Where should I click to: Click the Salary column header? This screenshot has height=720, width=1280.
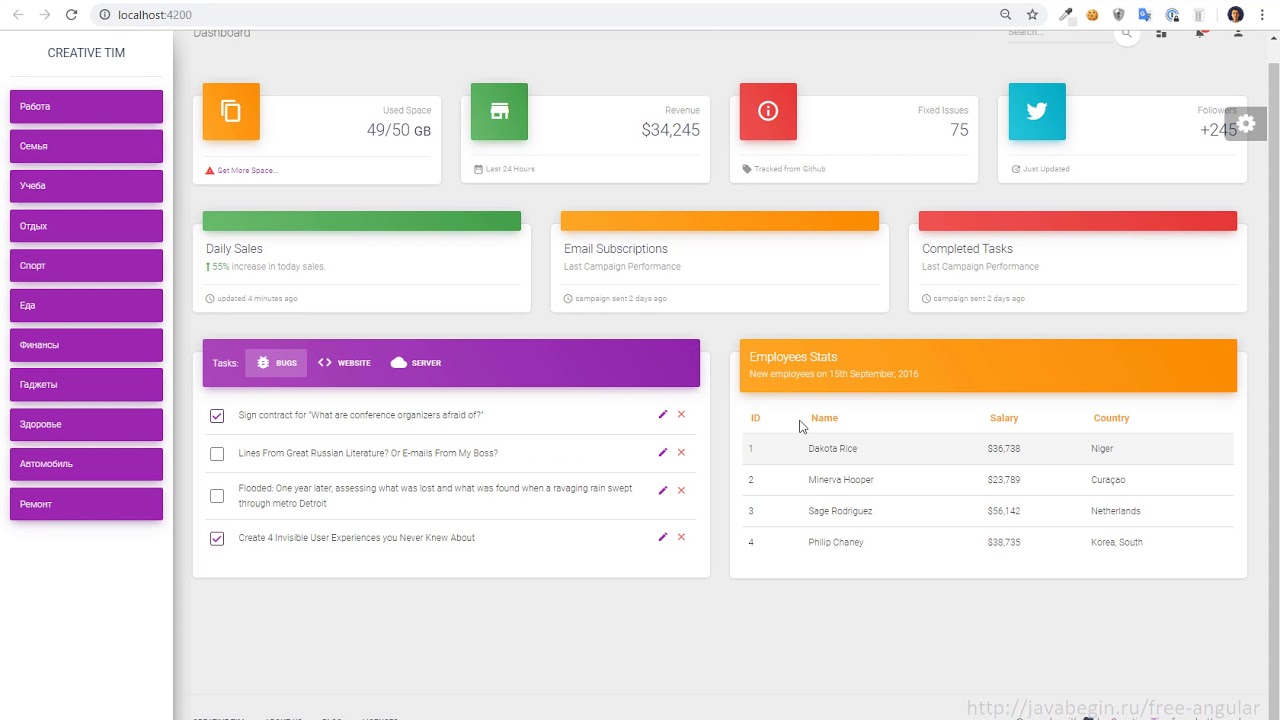pos(1004,418)
